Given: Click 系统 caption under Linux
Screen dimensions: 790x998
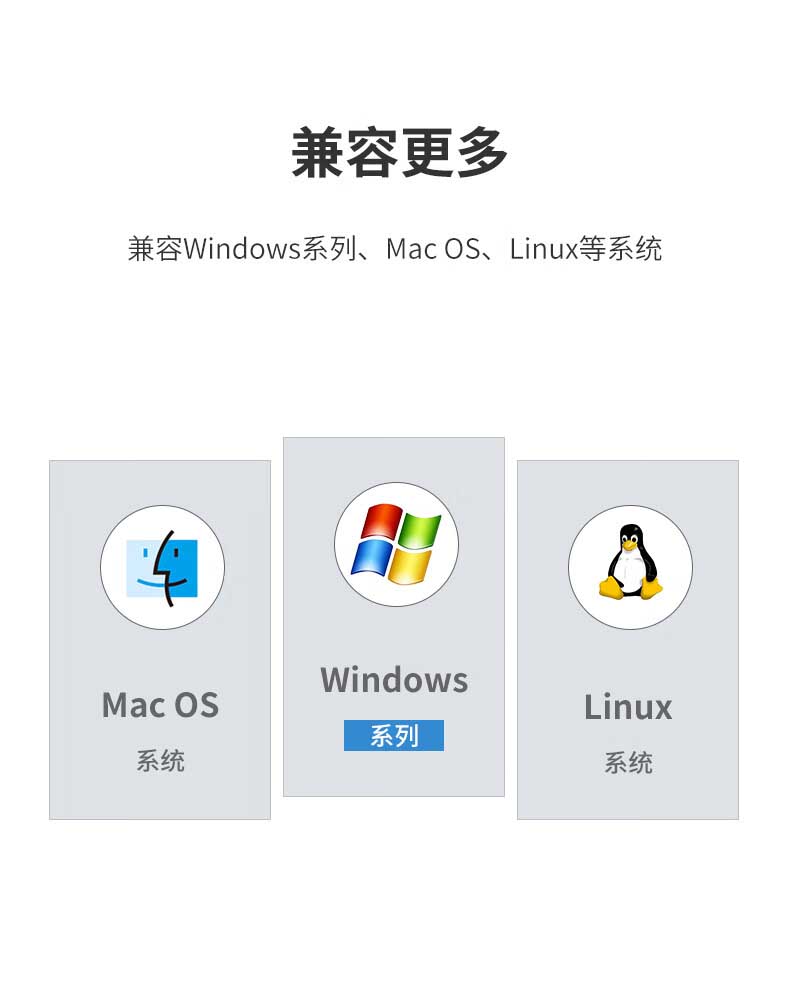Looking at the screenshot, I should (628, 763).
